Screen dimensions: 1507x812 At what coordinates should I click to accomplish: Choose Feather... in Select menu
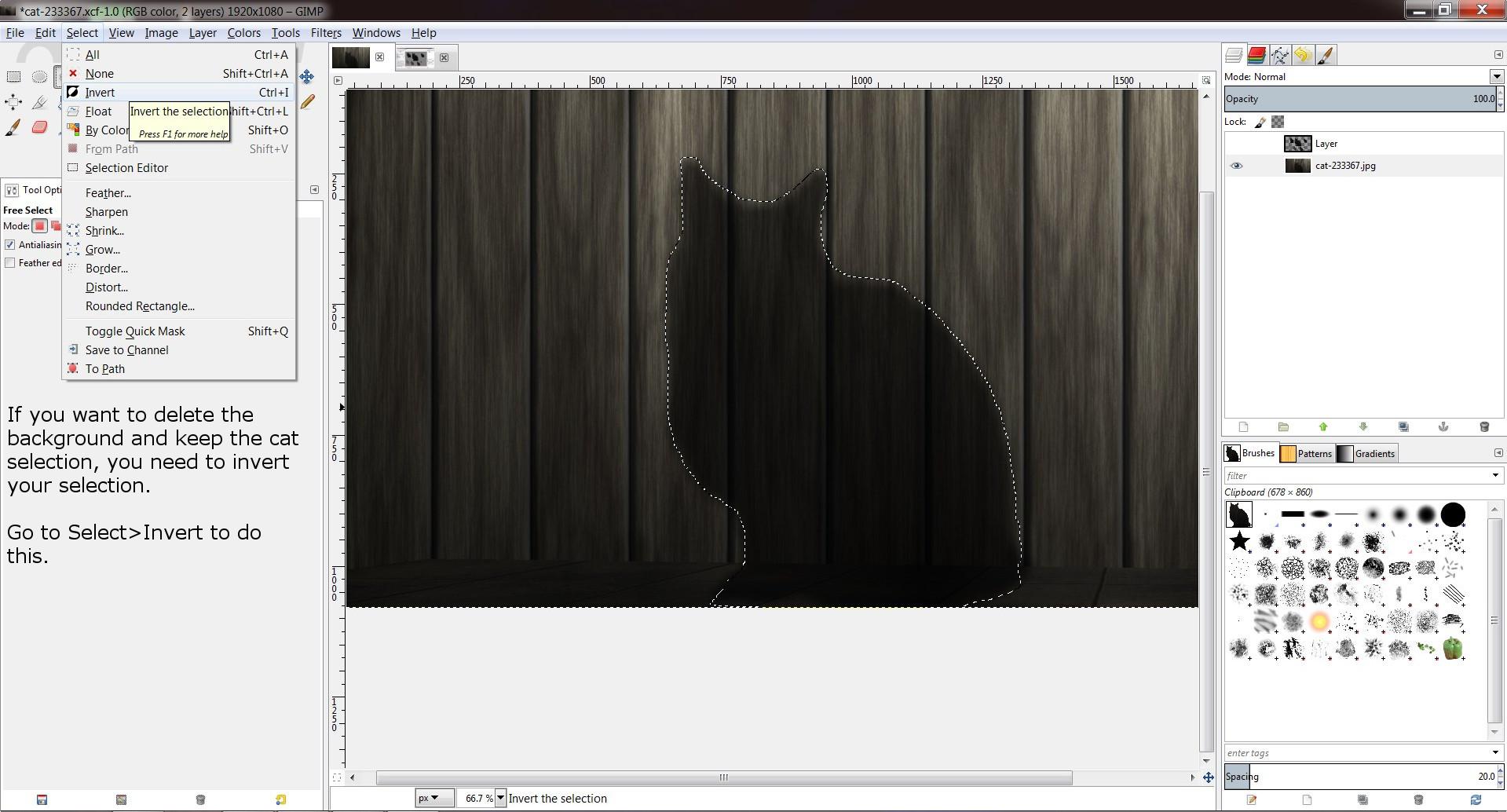pyautogui.click(x=179, y=193)
